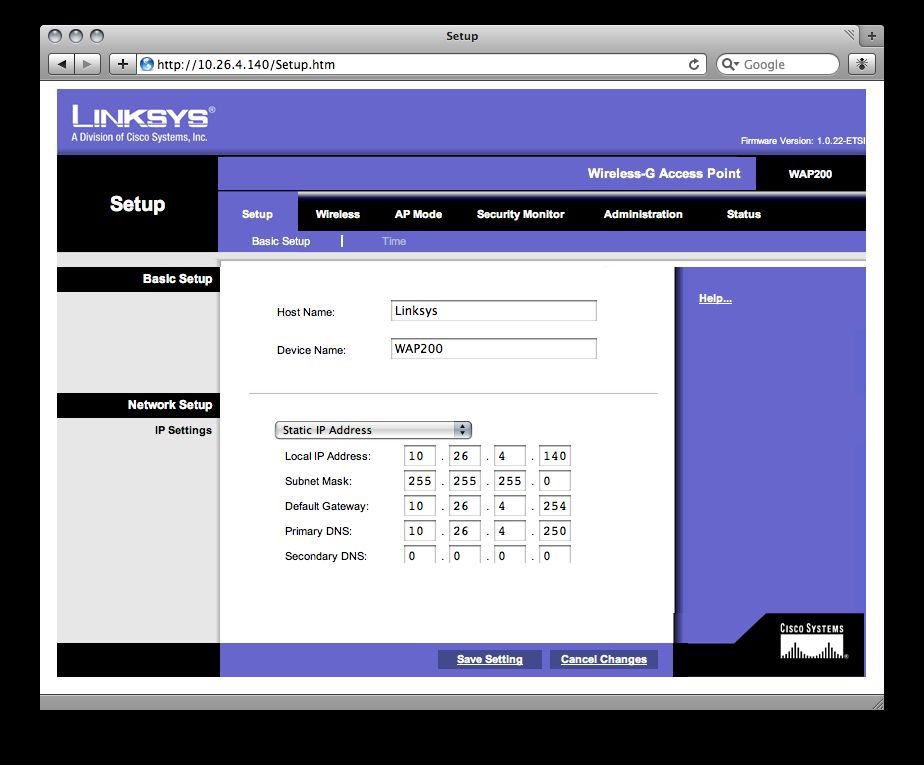Viewport: 924px width, 765px height.
Task: Click the Firmware Version 1.0.22-ETSI text
Action: (803, 141)
